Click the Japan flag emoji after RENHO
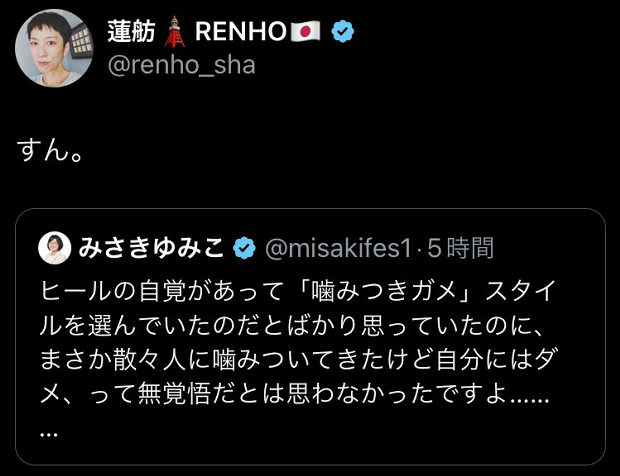The width and height of the screenshot is (620, 476). 303,33
